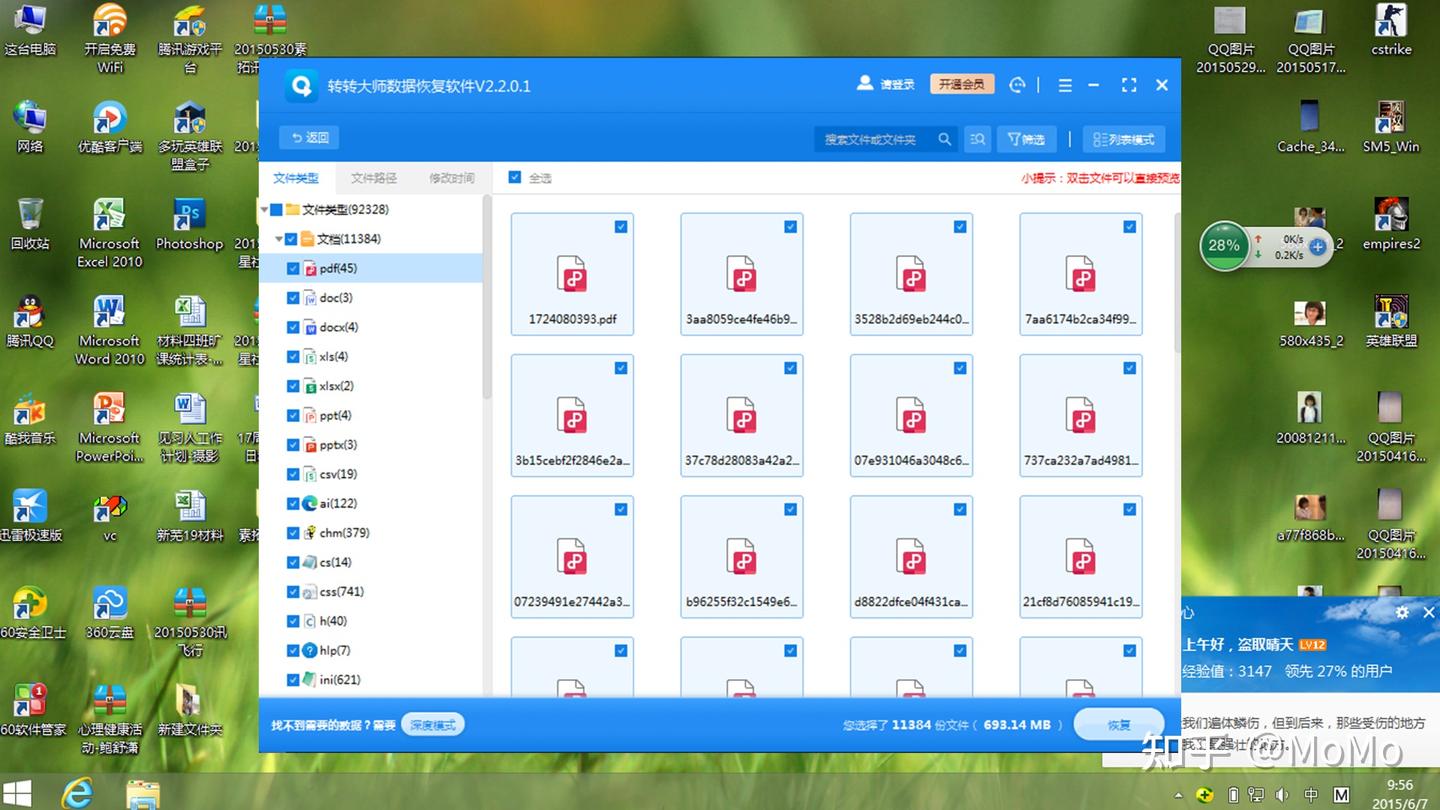The width and height of the screenshot is (1440, 810).
Task: Uncheck the checkbox on 1724080393.pdf thumbnail
Action: coord(621,227)
